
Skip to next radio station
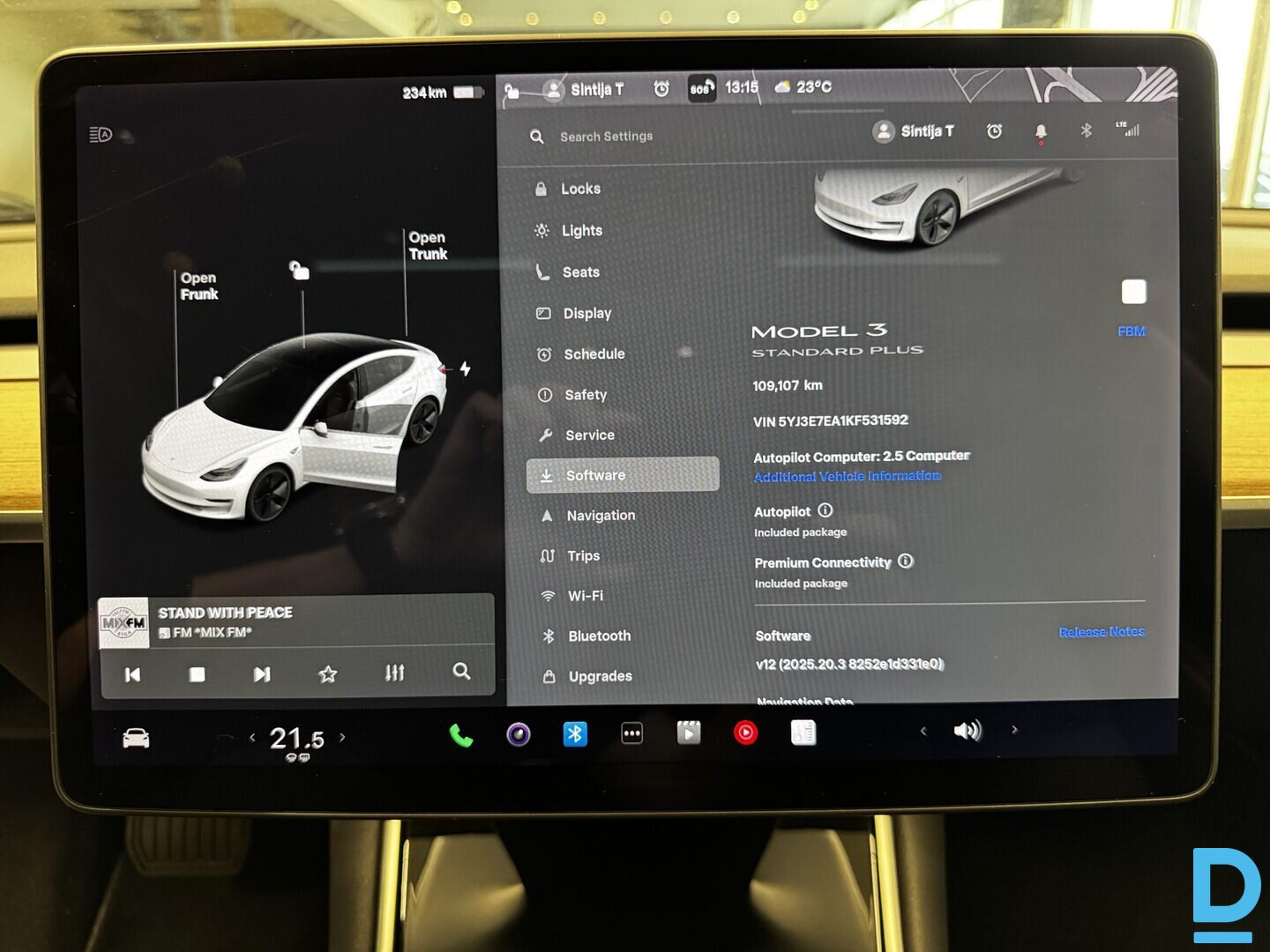click(262, 674)
